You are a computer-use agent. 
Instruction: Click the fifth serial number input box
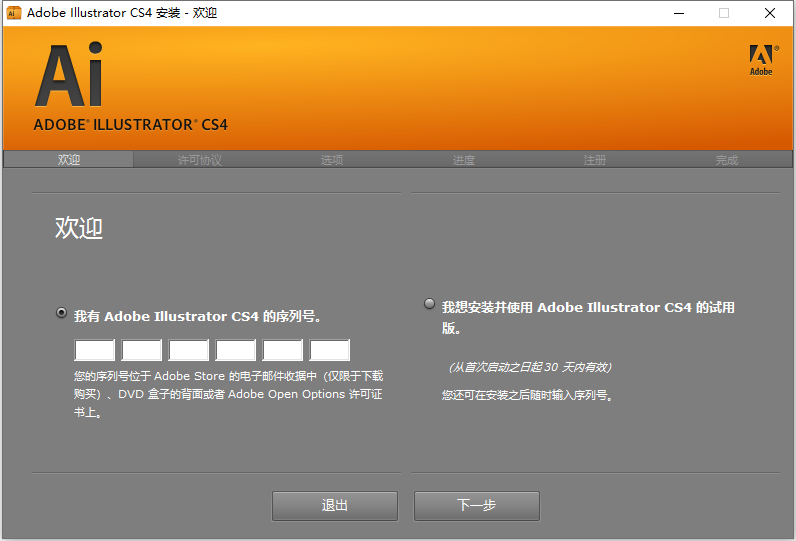pyautogui.click(x=283, y=350)
